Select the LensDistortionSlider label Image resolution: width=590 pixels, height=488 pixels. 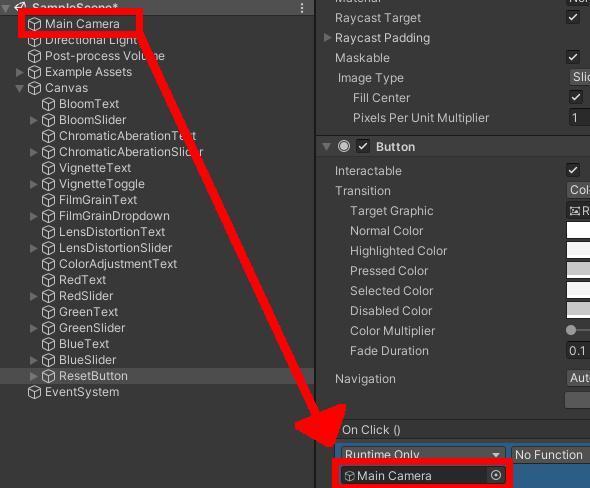click(x=116, y=248)
